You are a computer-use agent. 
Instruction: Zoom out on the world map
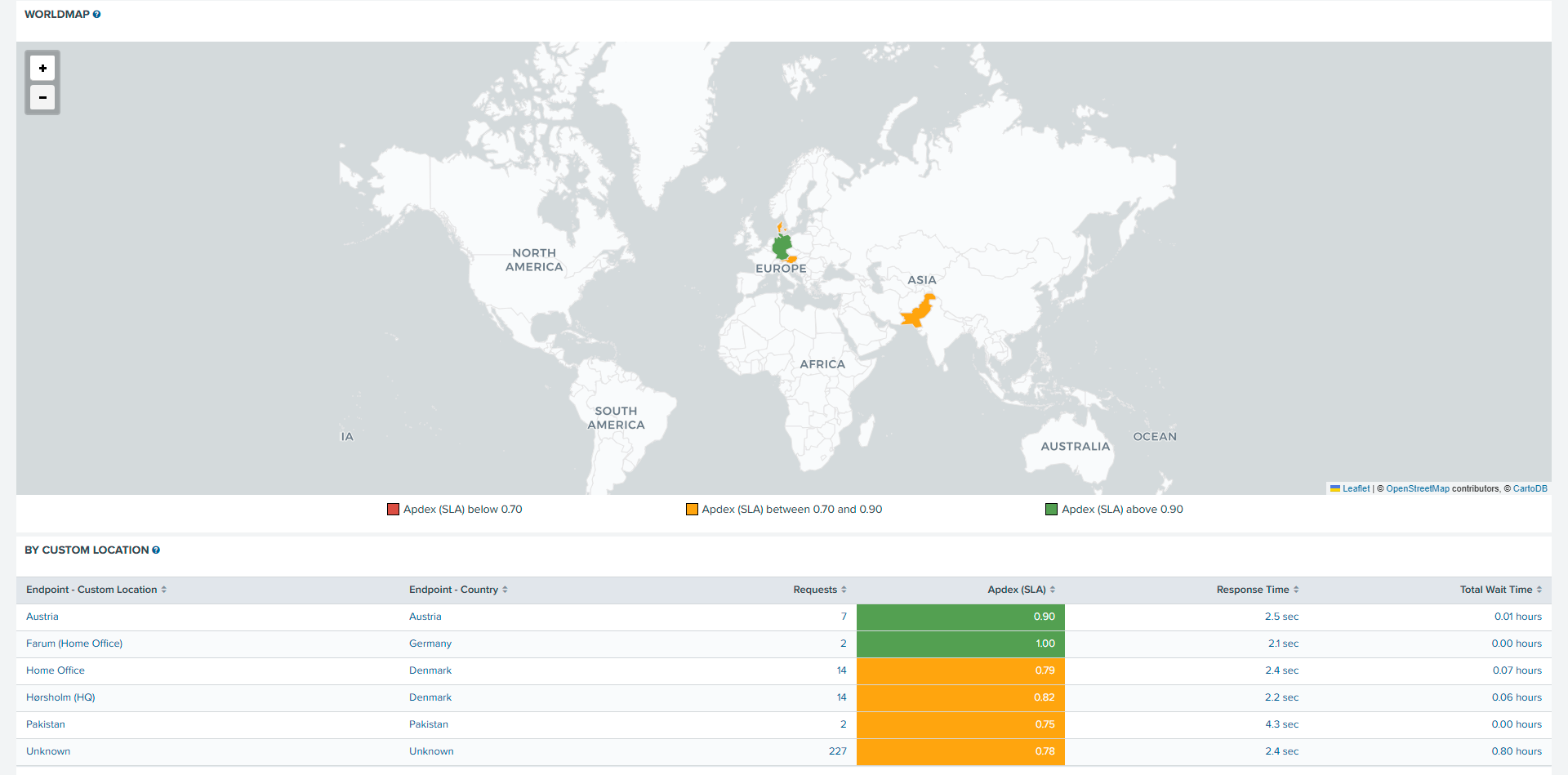42,98
